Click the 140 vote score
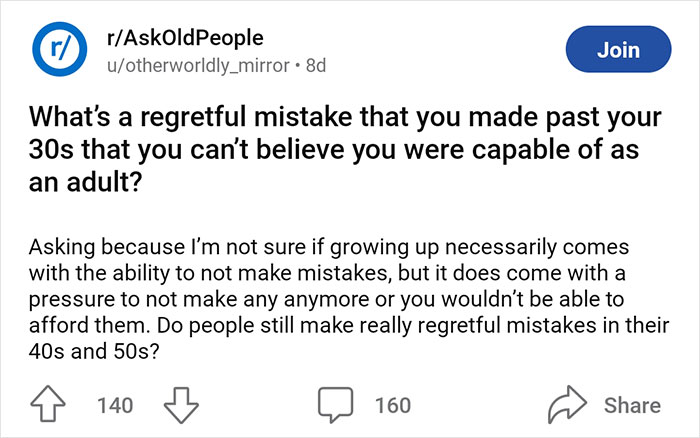This screenshot has height=438, width=700. pos(115,405)
